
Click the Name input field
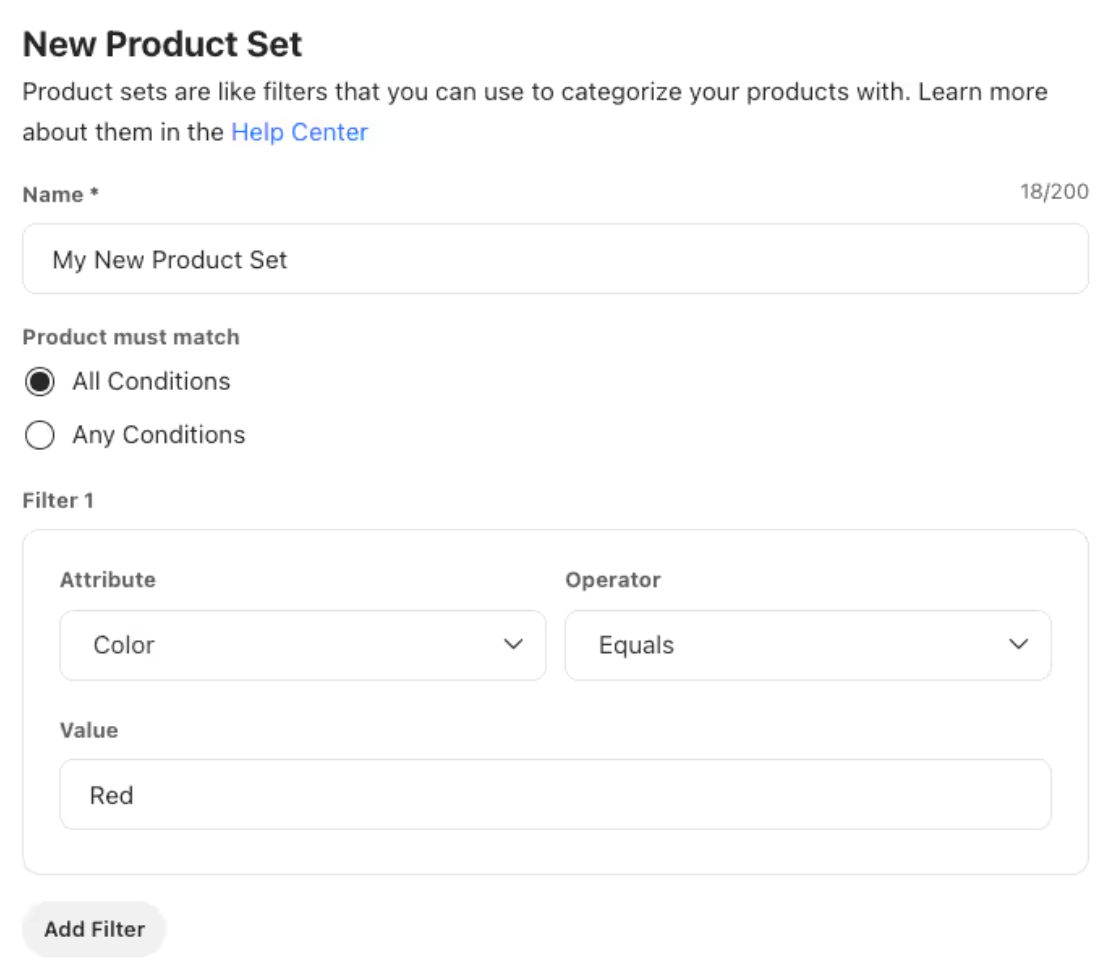click(555, 259)
